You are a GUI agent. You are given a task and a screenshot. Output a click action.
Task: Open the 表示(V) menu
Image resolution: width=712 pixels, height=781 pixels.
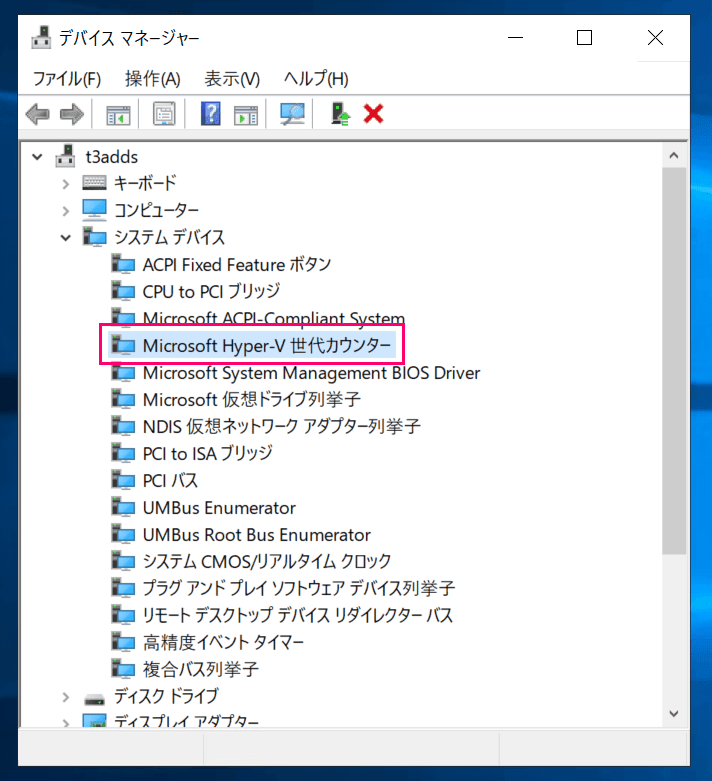[x=232, y=79]
